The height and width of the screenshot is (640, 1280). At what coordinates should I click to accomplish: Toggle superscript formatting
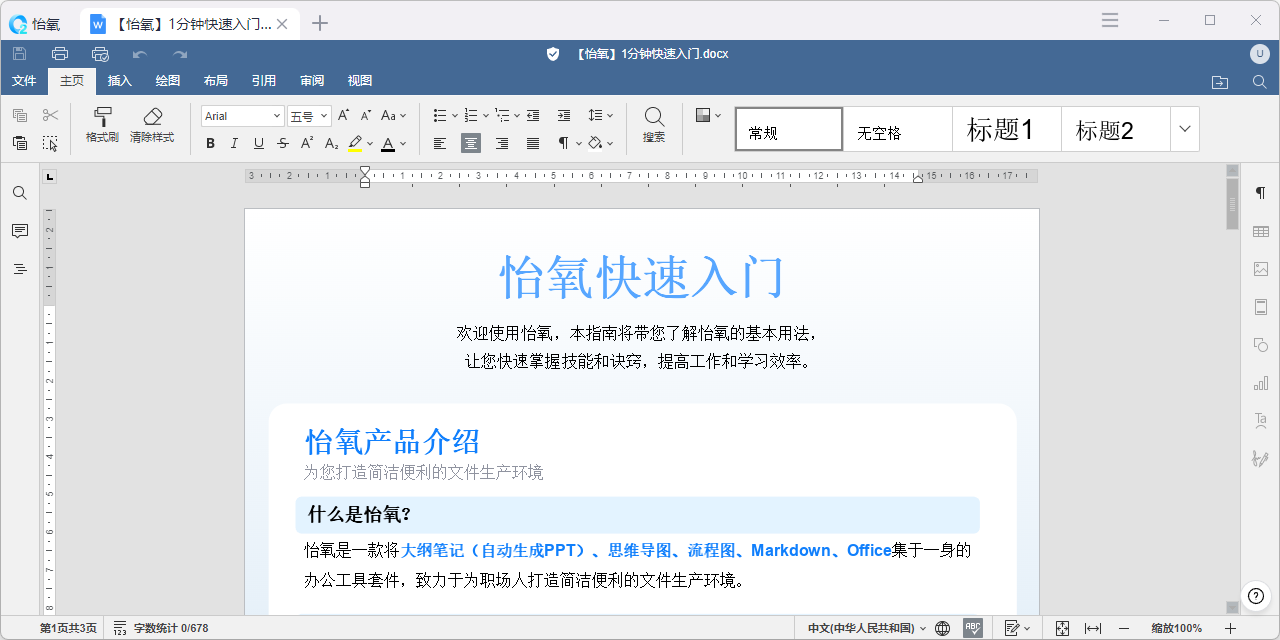click(307, 143)
